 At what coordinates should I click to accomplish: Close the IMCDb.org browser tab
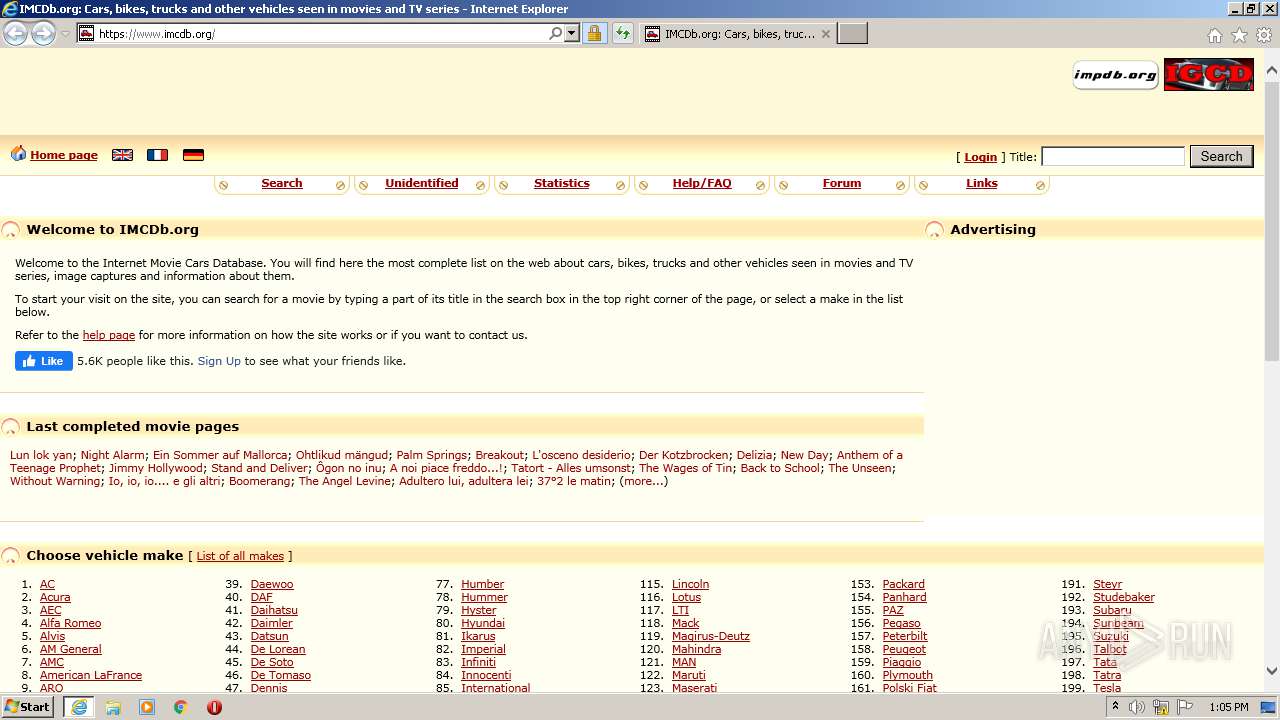pos(825,33)
